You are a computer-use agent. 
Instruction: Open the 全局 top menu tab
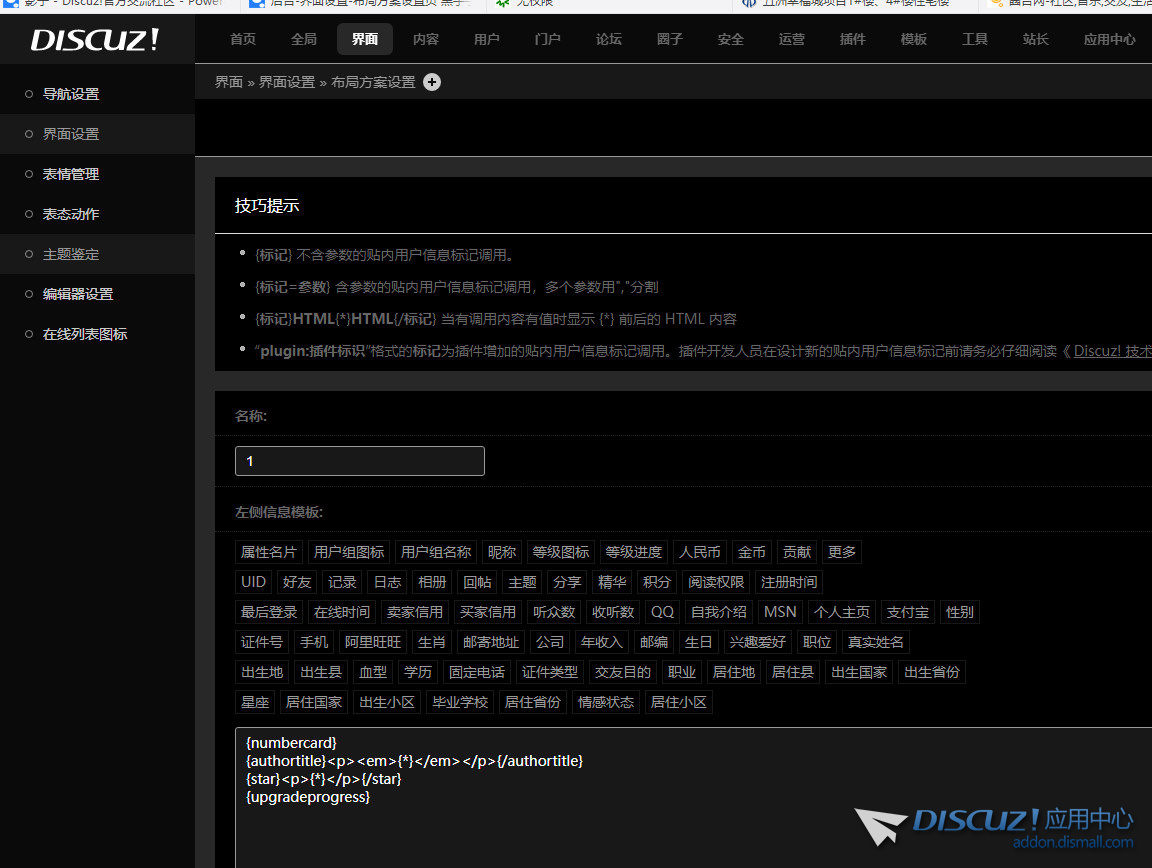click(x=304, y=39)
